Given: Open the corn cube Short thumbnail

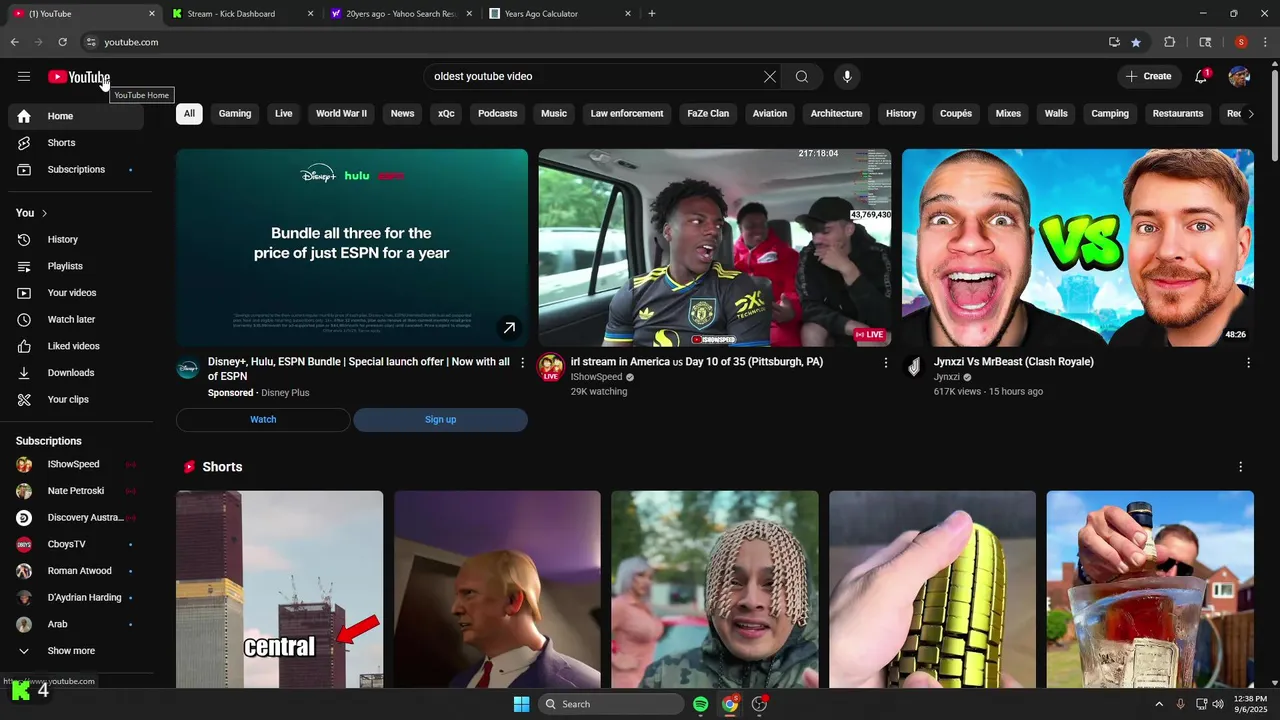Looking at the screenshot, I should tap(932, 590).
